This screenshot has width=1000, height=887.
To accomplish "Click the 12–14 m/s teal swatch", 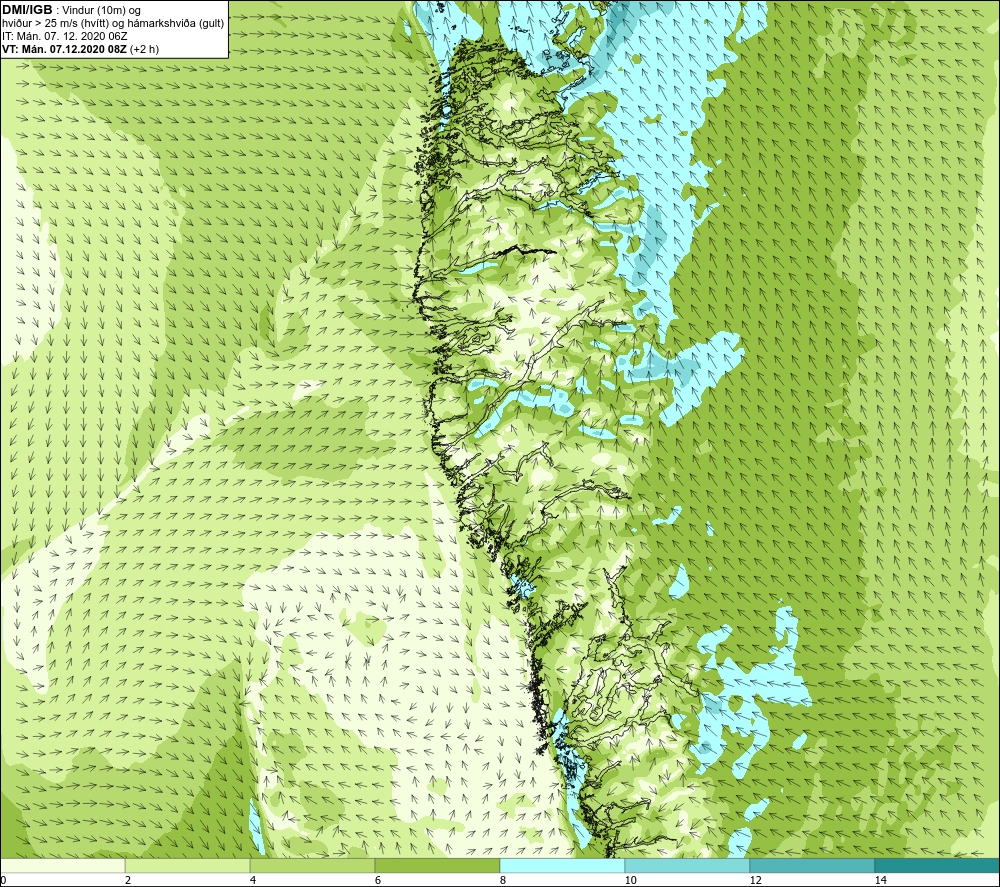I will pyautogui.click(x=812, y=866).
